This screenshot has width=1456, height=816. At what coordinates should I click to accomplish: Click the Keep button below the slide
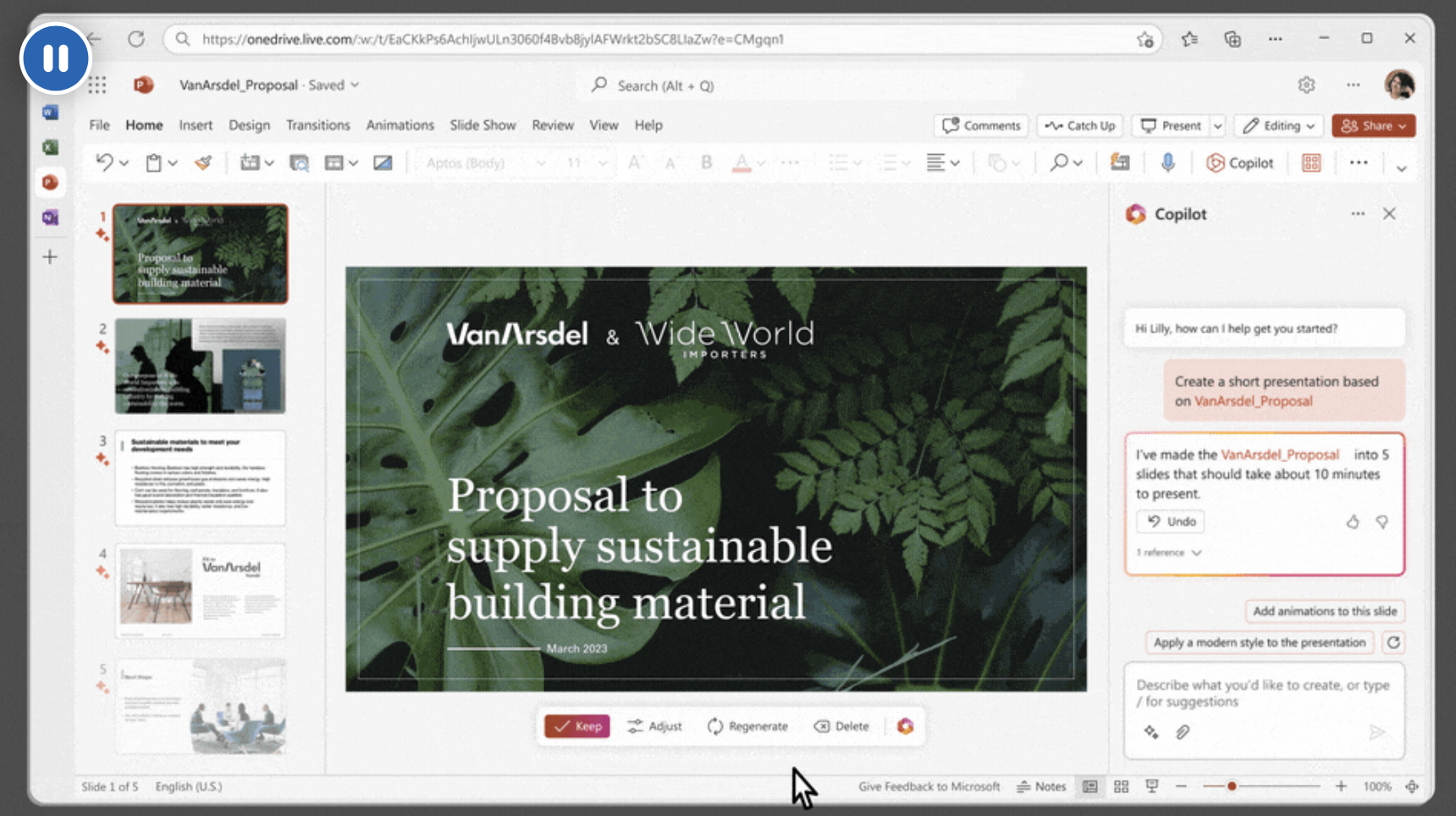point(576,726)
